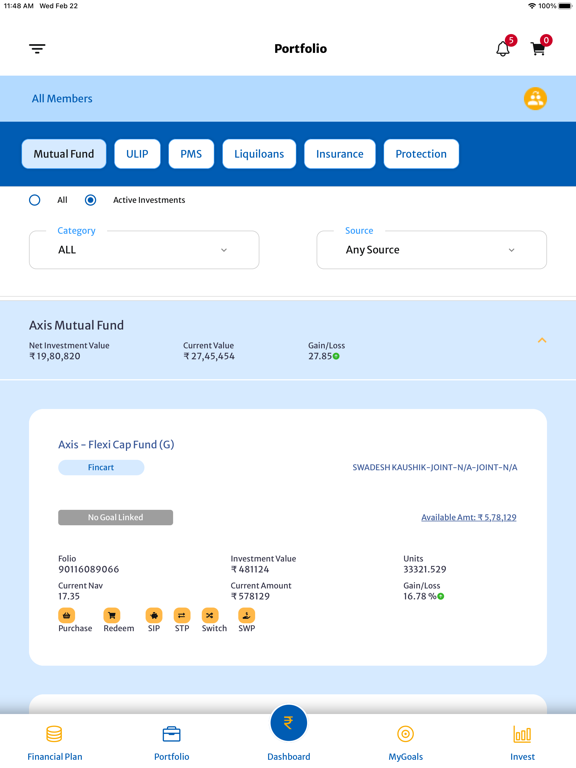Tap the Fincart tag
The image size is (576, 768).
[x=101, y=467]
